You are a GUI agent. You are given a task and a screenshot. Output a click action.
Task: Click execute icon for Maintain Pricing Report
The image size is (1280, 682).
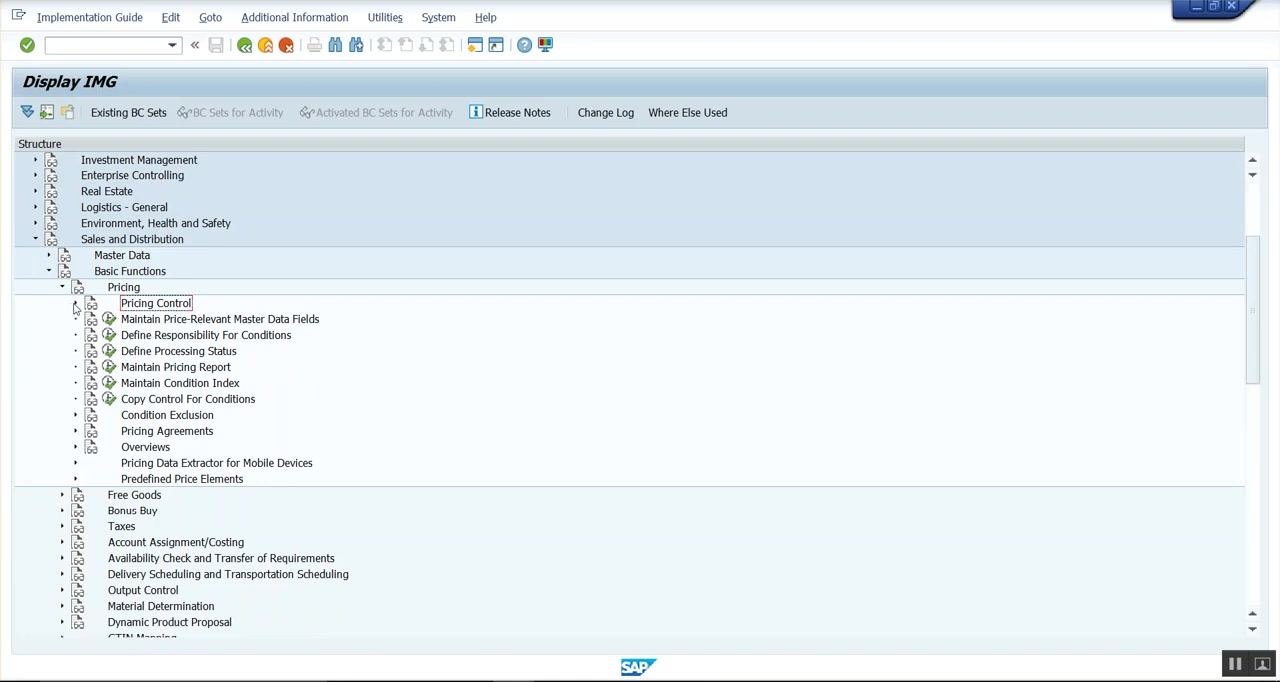pos(109,367)
